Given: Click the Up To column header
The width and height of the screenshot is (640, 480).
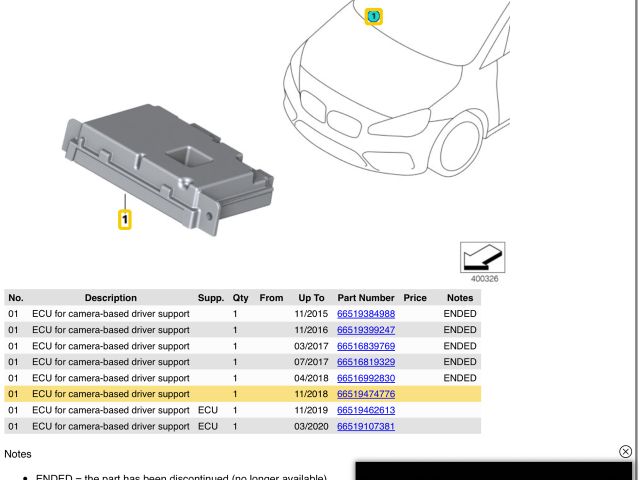Looking at the screenshot, I should (x=311, y=298).
